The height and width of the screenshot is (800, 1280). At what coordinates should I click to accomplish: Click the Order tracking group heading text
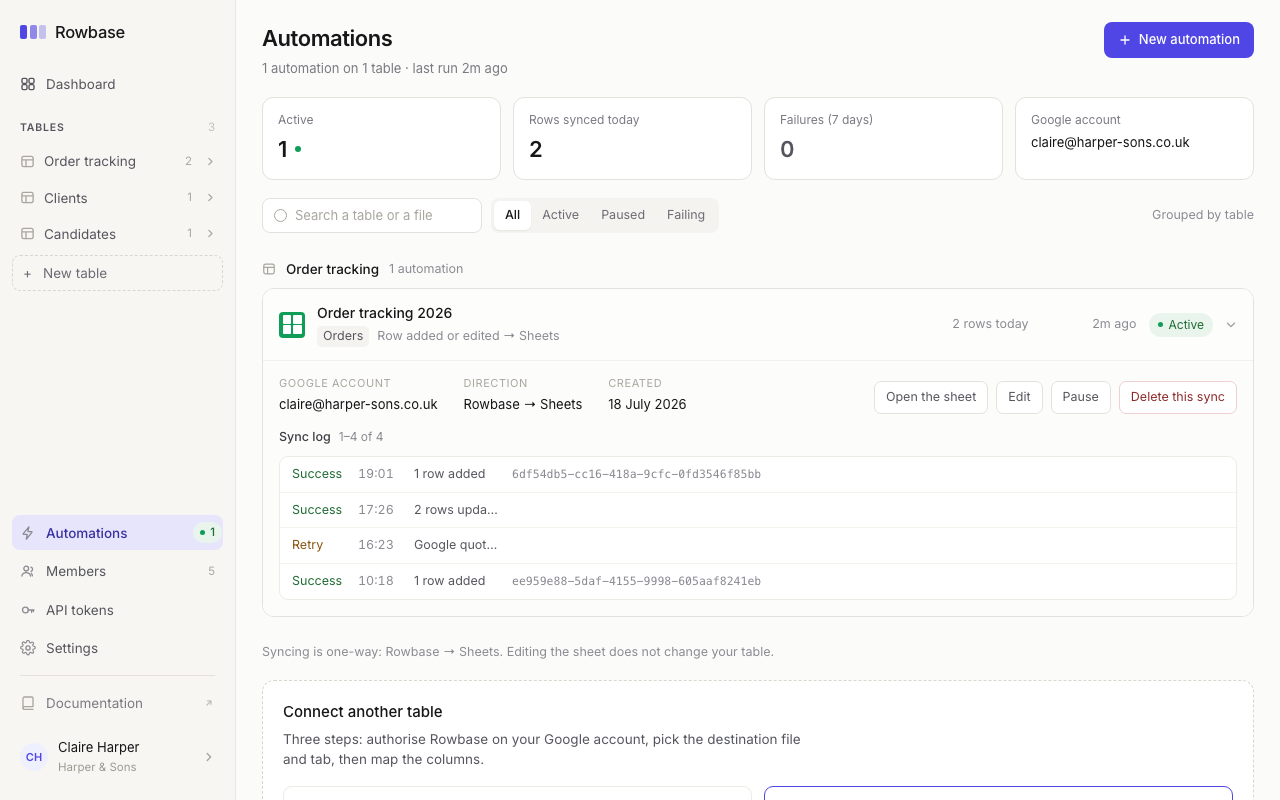332,269
